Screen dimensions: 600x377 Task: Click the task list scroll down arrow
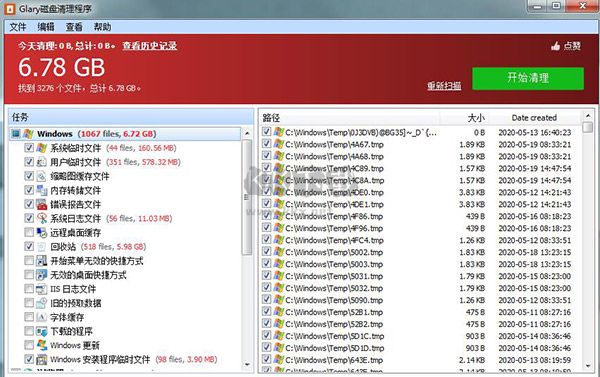pos(247,365)
